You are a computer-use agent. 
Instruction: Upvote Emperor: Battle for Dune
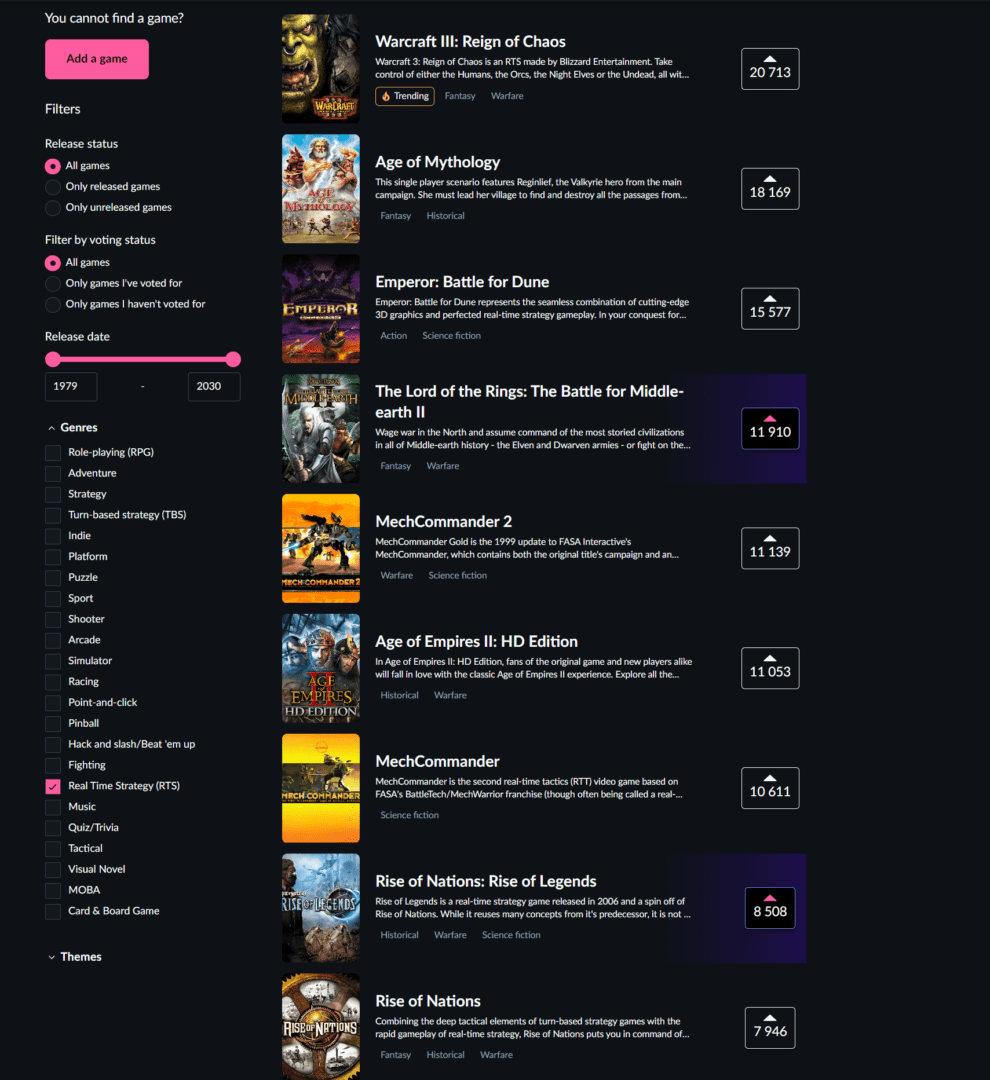click(x=770, y=309)
